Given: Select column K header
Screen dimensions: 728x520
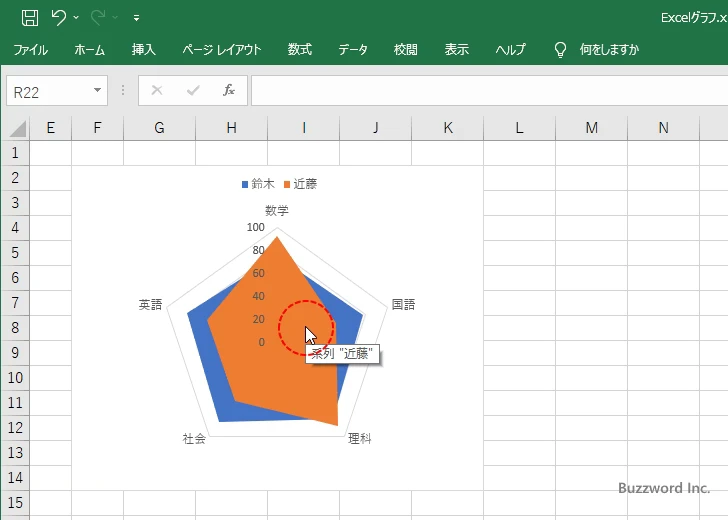Looking at the screenshot, I should click(448, 128).
